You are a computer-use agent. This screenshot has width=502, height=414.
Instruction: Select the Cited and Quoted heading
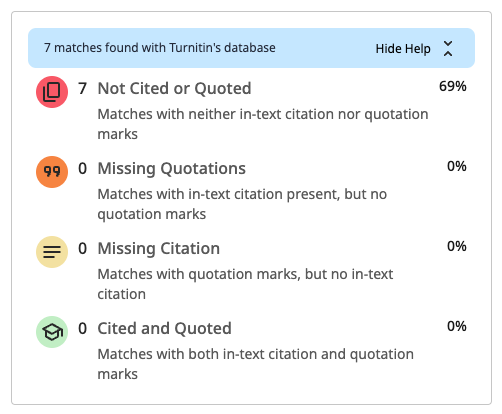point(164,329)
